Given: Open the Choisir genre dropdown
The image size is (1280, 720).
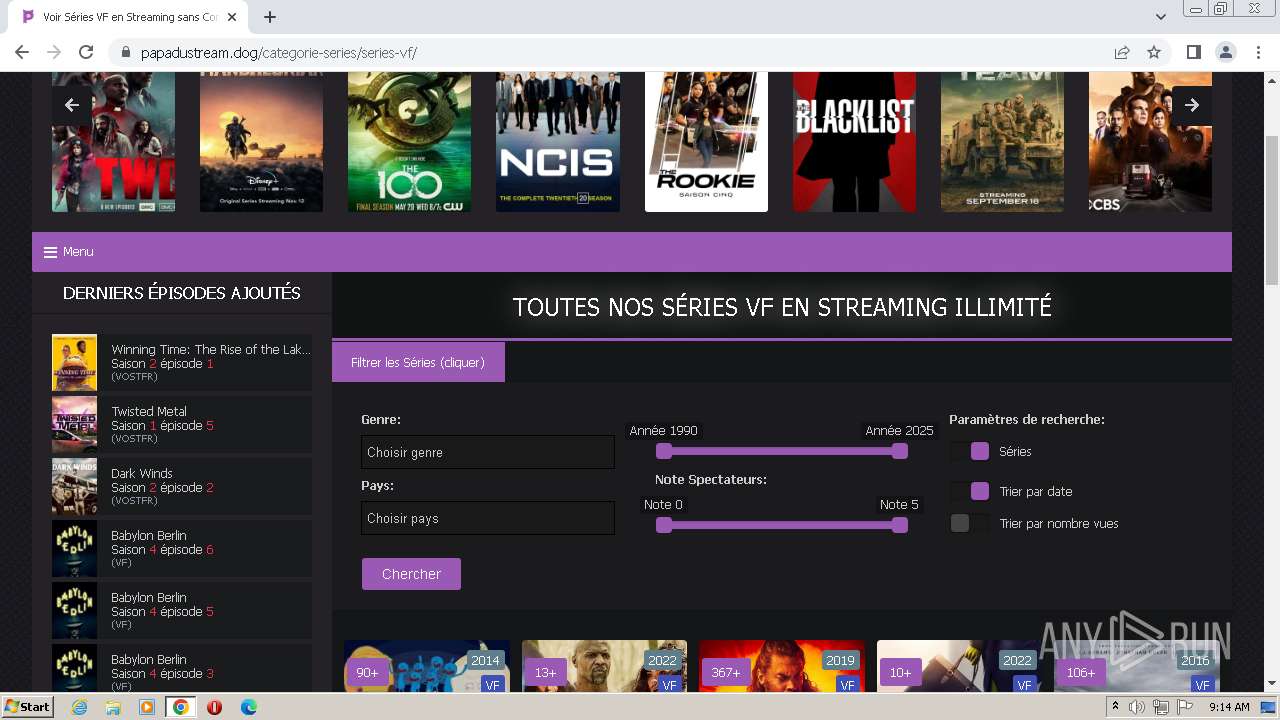Looking at the screenshot, I should 488,452.
